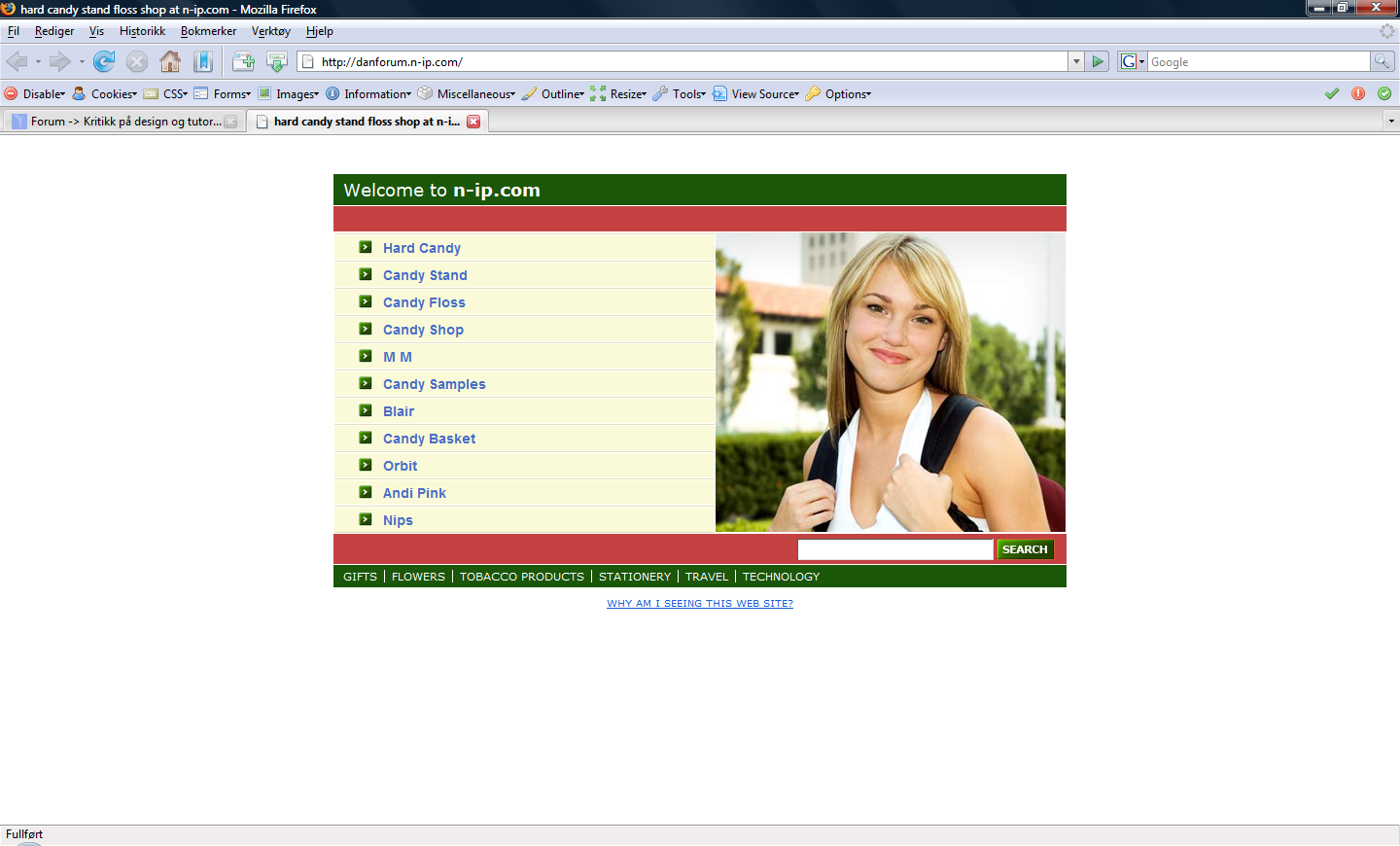Click the green circle render mode icon
Screen dimensions: 1400x846
[x=1384, y=93]
